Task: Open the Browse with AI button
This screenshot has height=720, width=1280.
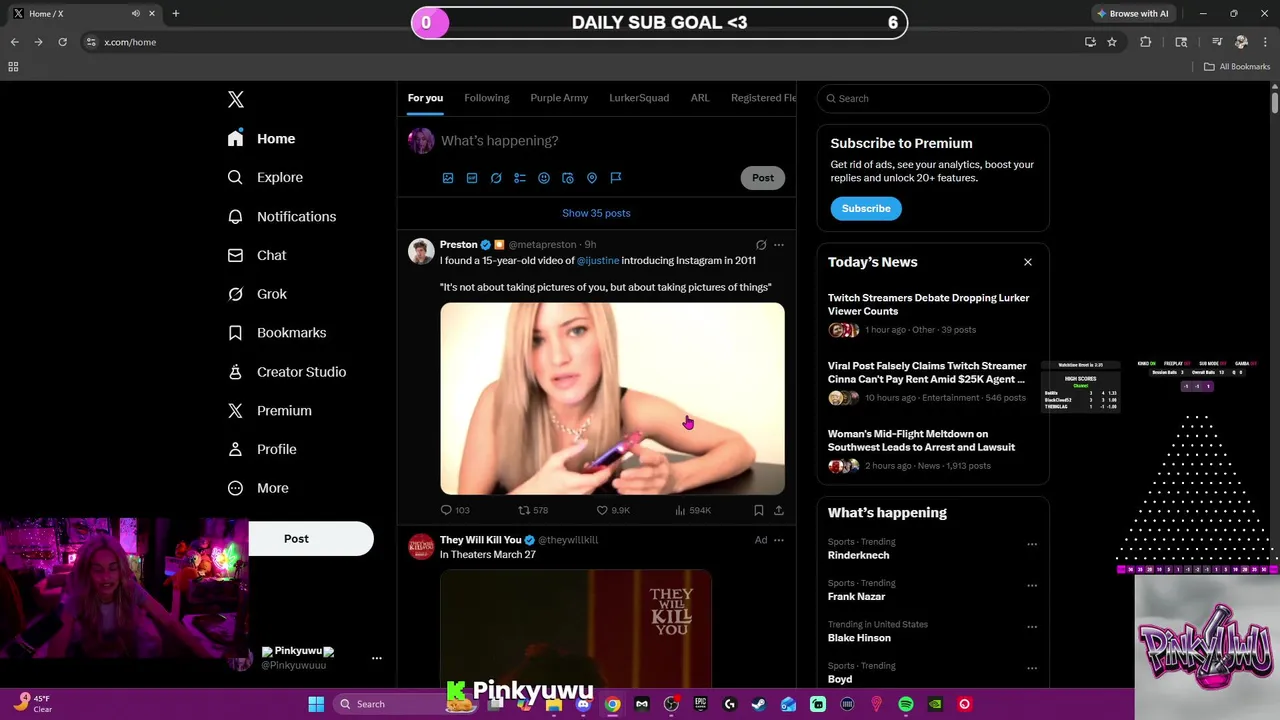Action: pyautogui.click(x=1132, y=14)
